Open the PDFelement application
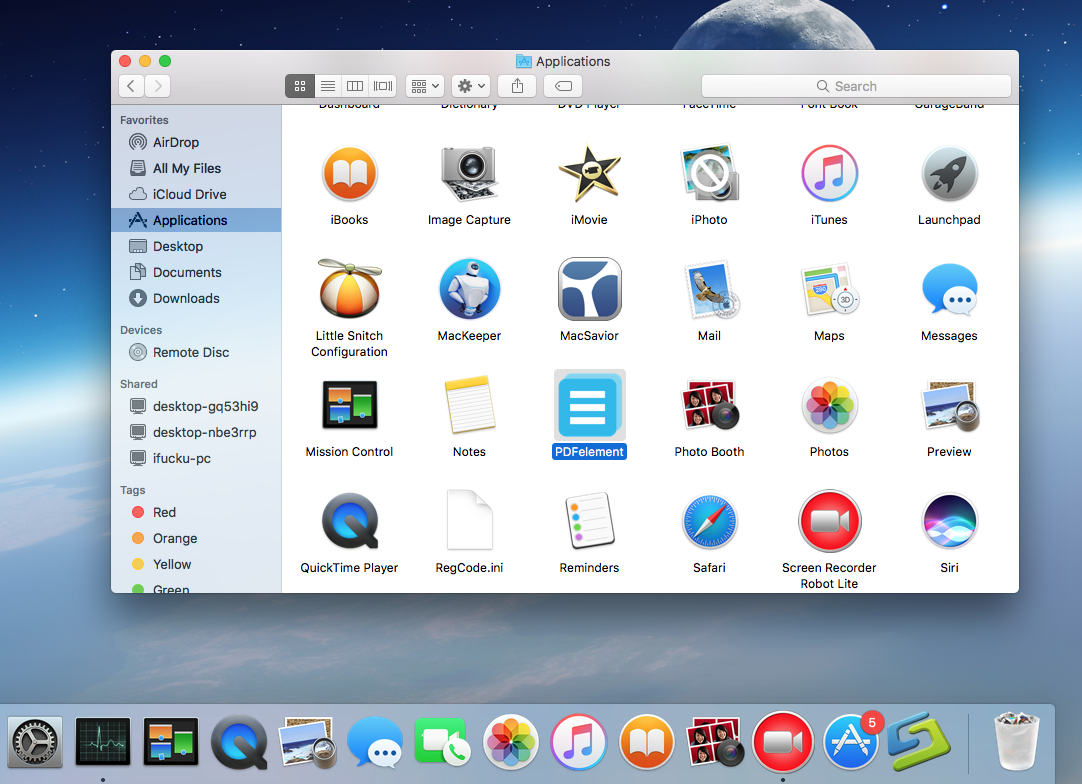The height and width of the screenshot is (784, 1082). click(589, 405)
